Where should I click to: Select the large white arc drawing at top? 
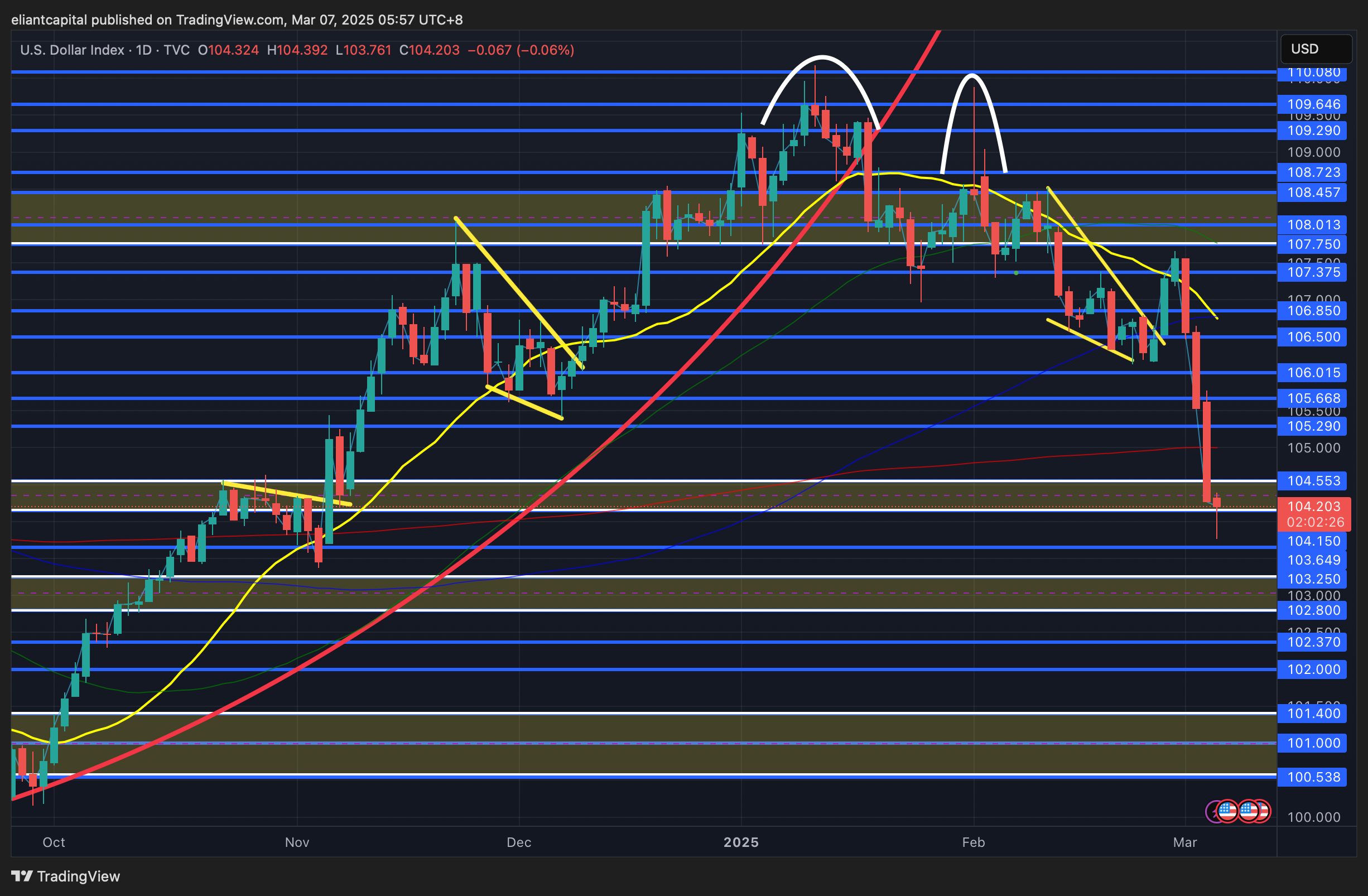(x=822, y=56)
